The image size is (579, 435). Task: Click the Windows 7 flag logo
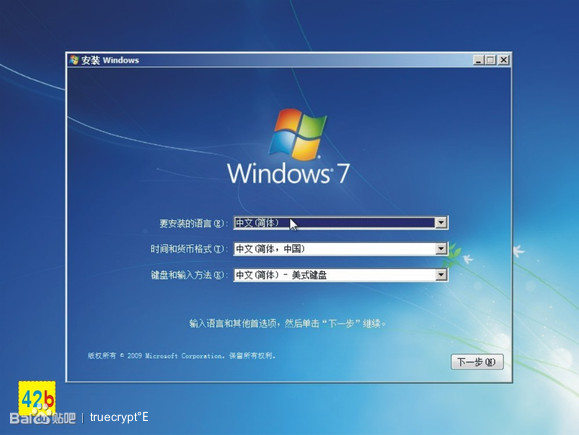tap(298, 134)
